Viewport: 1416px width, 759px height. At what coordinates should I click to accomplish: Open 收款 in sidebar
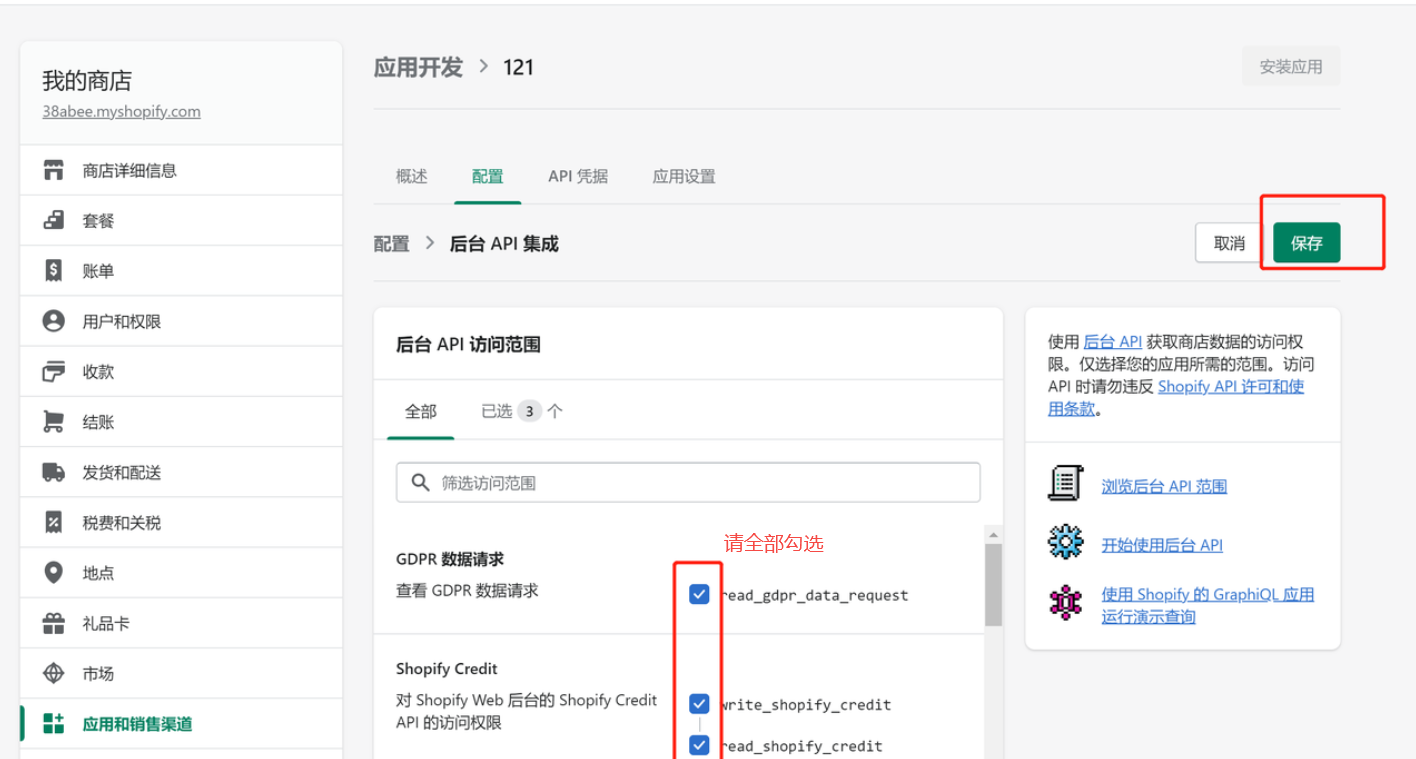click(x=181, y=371)
